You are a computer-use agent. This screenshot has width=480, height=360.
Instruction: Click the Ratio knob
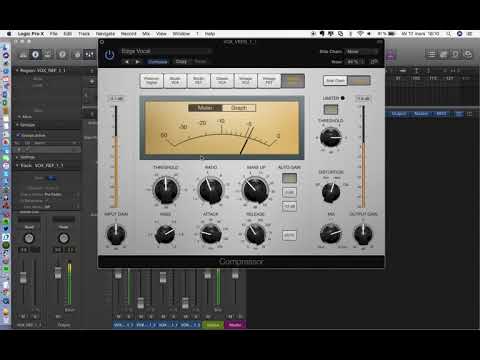pyautogui.click(x=211, y=190)
